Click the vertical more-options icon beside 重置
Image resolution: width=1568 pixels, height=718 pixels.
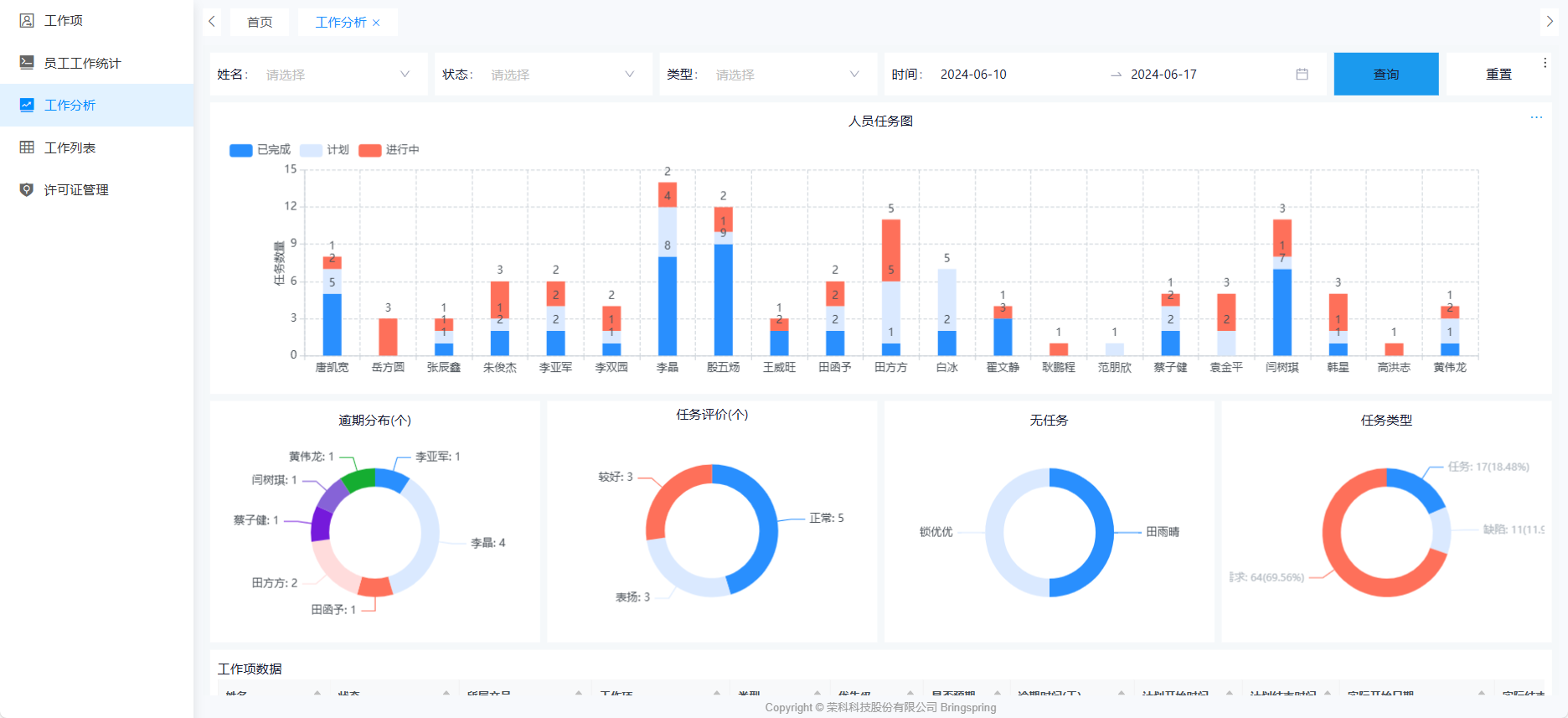click(x=1545, y=63)
